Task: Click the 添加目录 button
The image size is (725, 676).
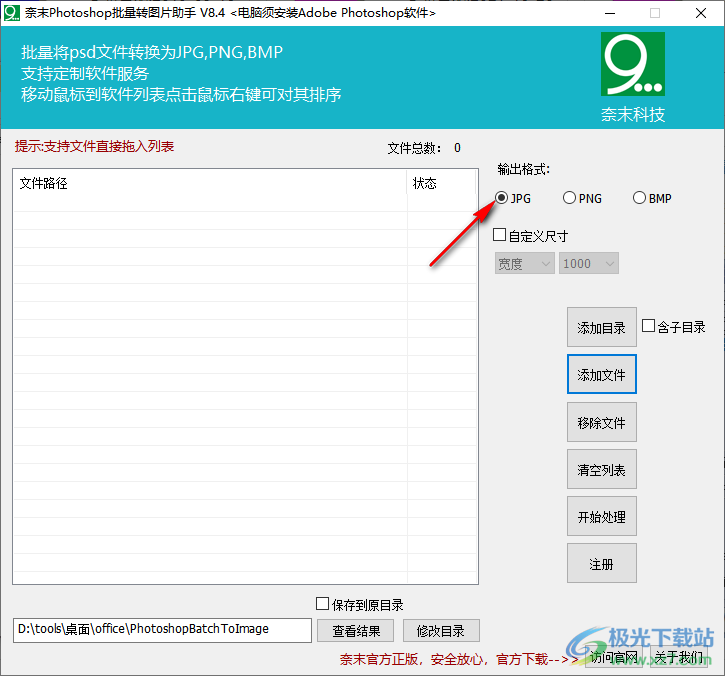Action: coord(602,327)
